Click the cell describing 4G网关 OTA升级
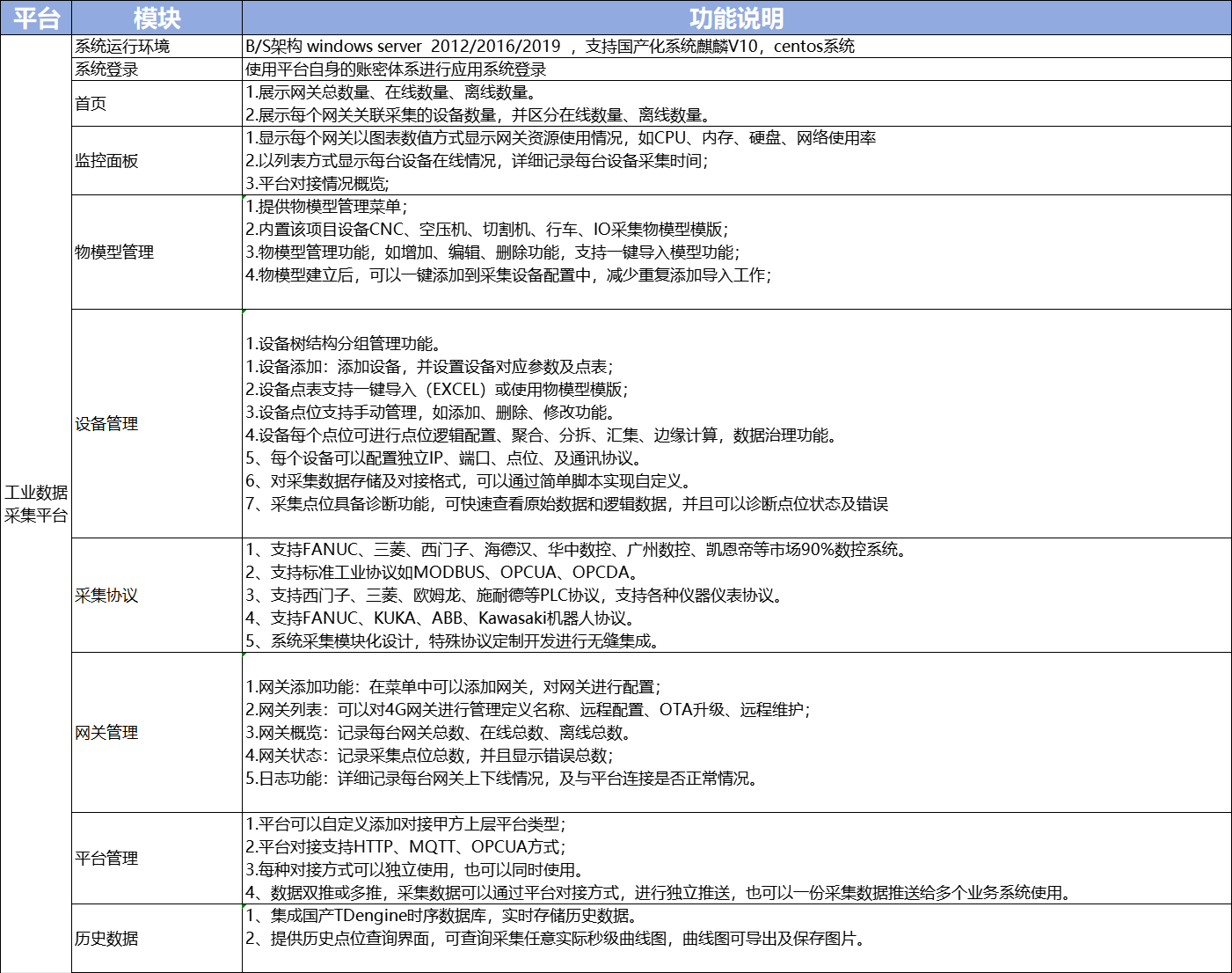 (736, 733)
